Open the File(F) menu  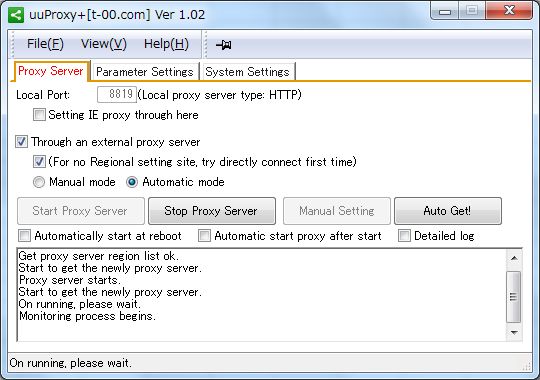[x=45, y=44]
